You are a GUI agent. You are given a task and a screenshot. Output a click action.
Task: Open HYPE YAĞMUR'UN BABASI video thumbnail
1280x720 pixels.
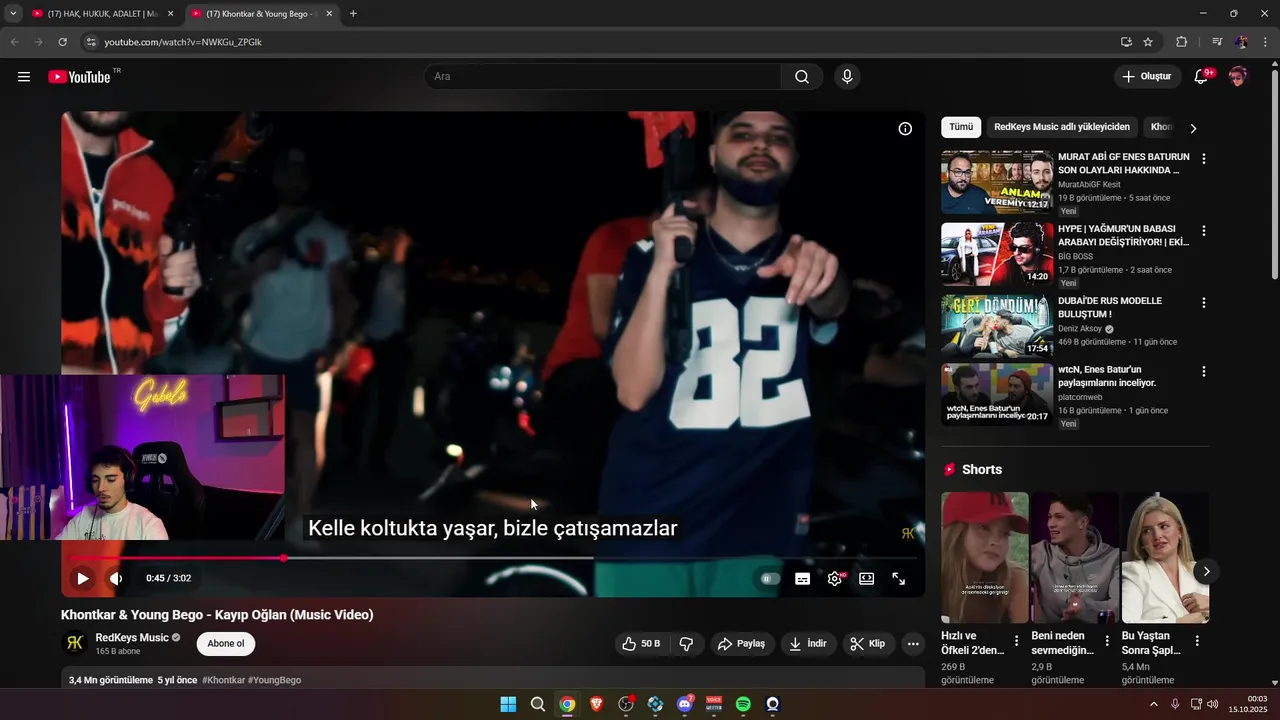[x=997, y=254]
